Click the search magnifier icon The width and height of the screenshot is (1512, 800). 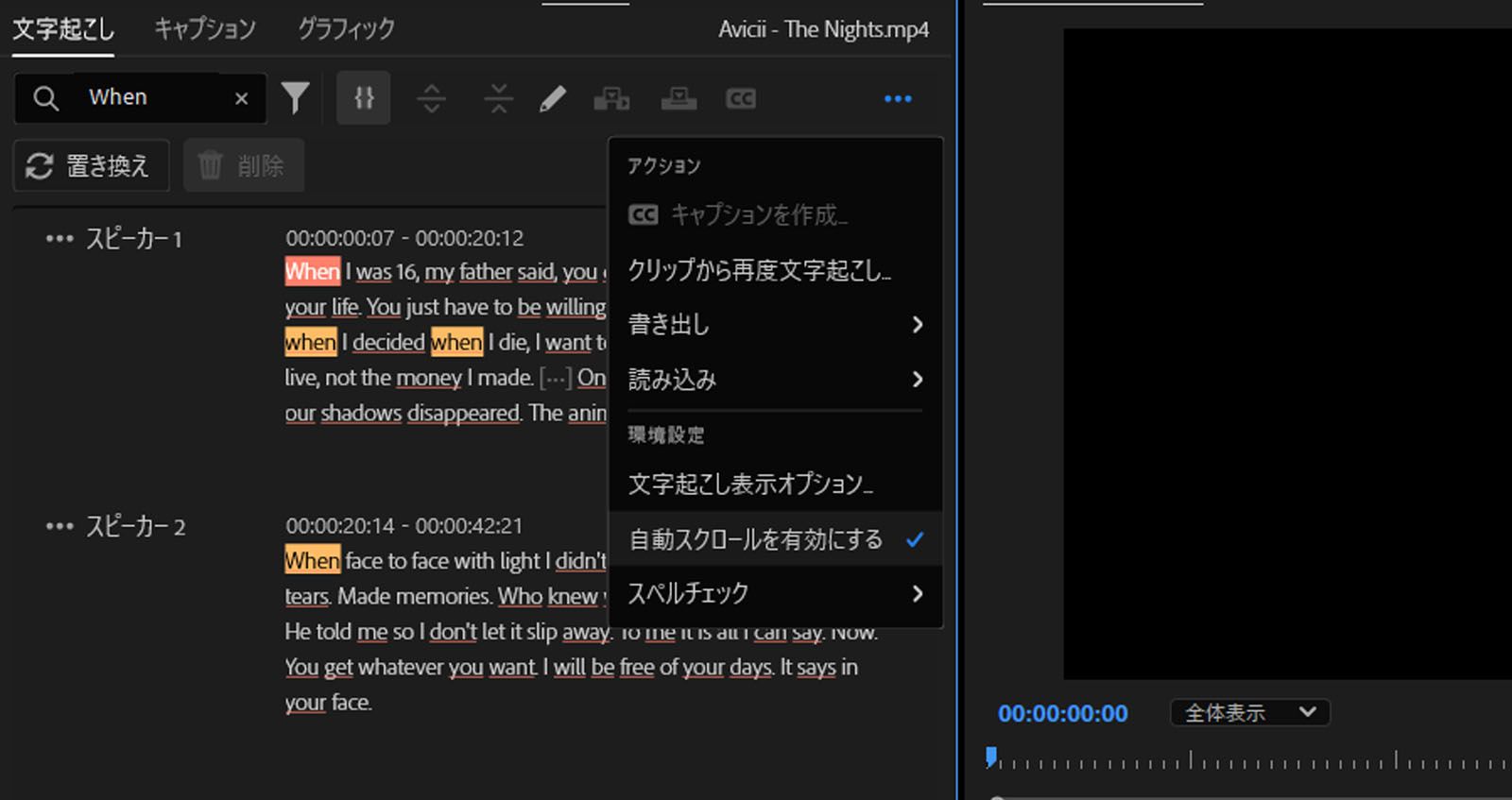(x=45, y=98)
